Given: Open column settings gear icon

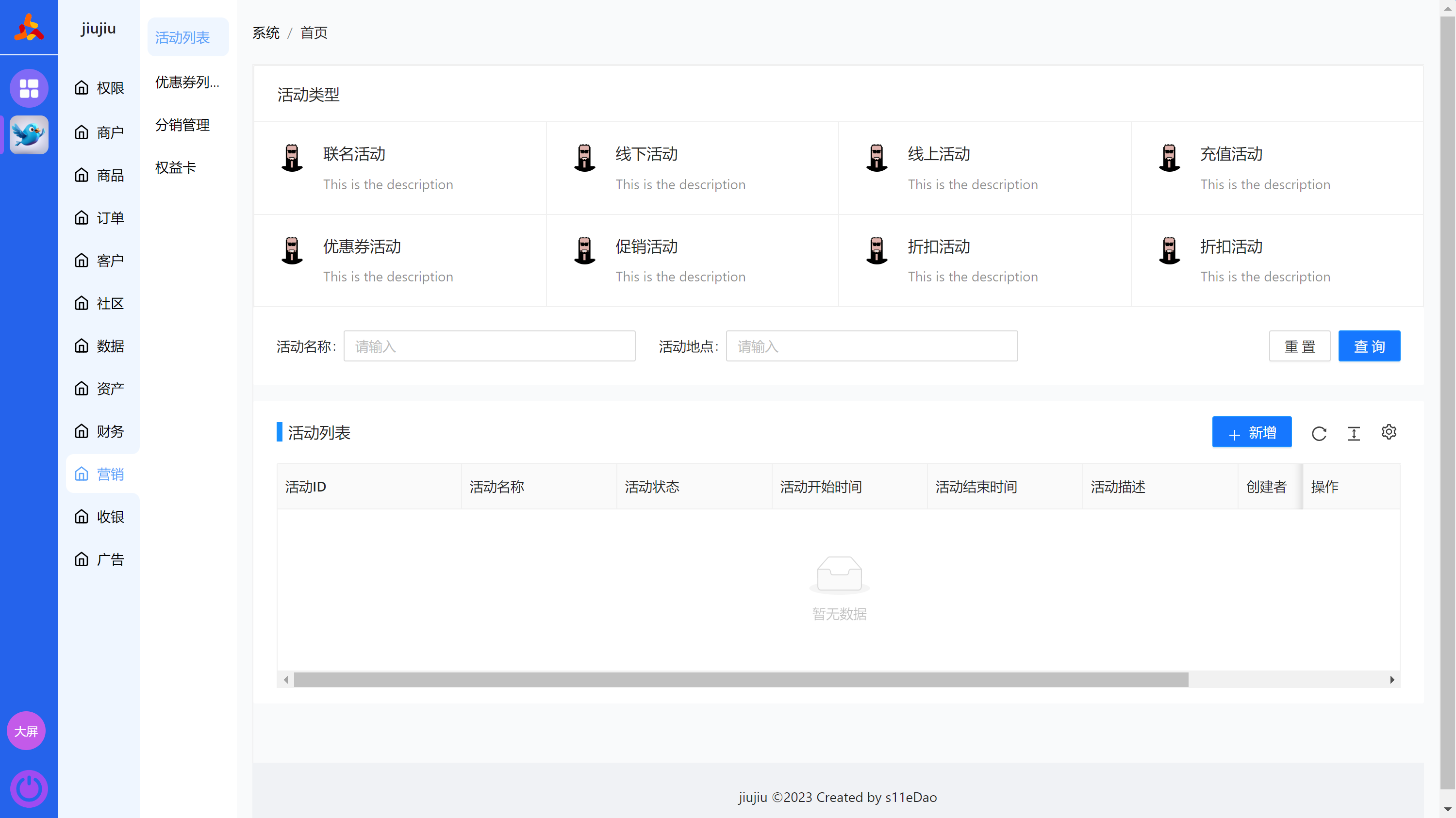Looking at the screenshot, I should click(1389, 432).
